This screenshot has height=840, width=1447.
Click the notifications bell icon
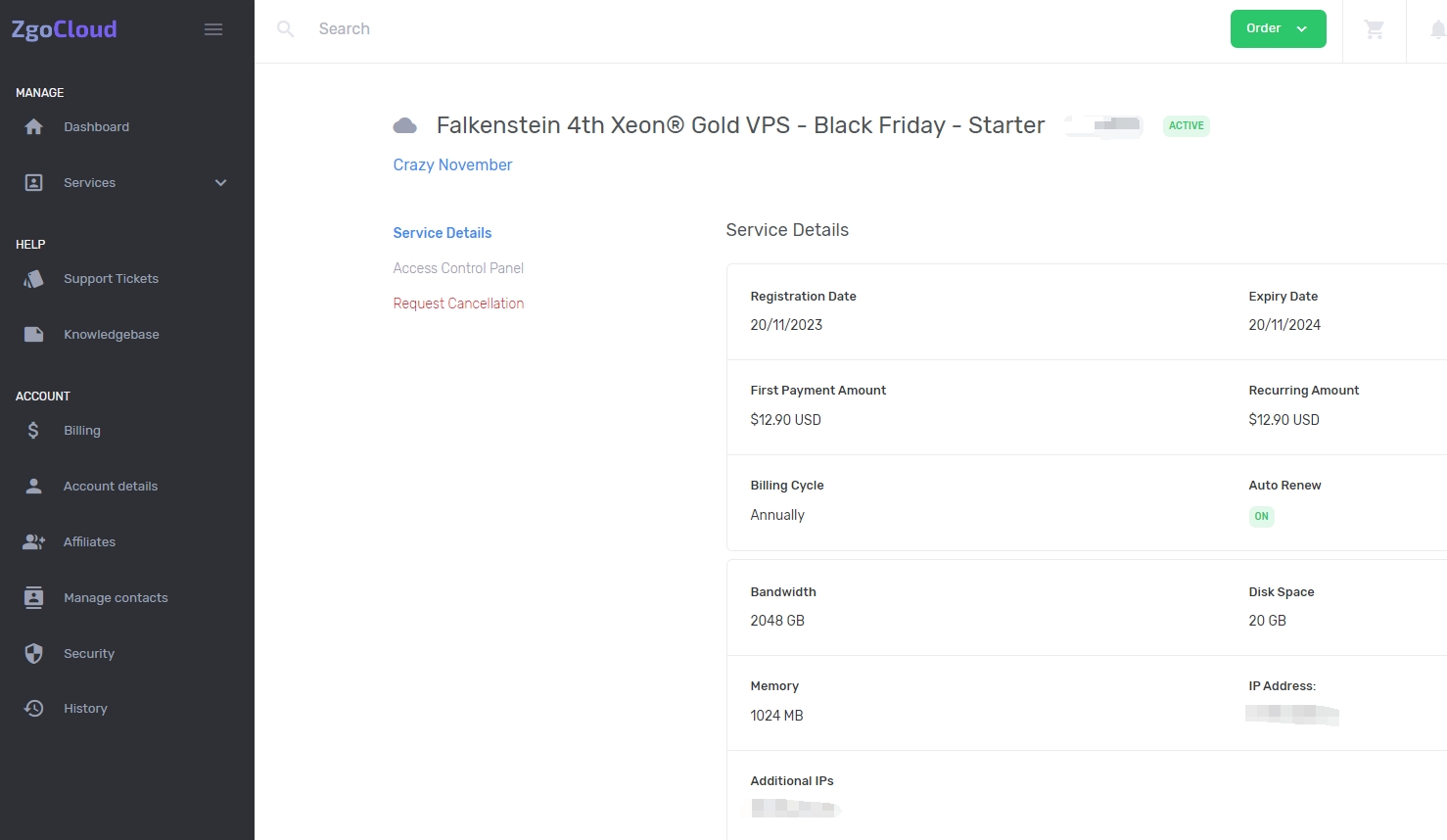pos(1436,29)
